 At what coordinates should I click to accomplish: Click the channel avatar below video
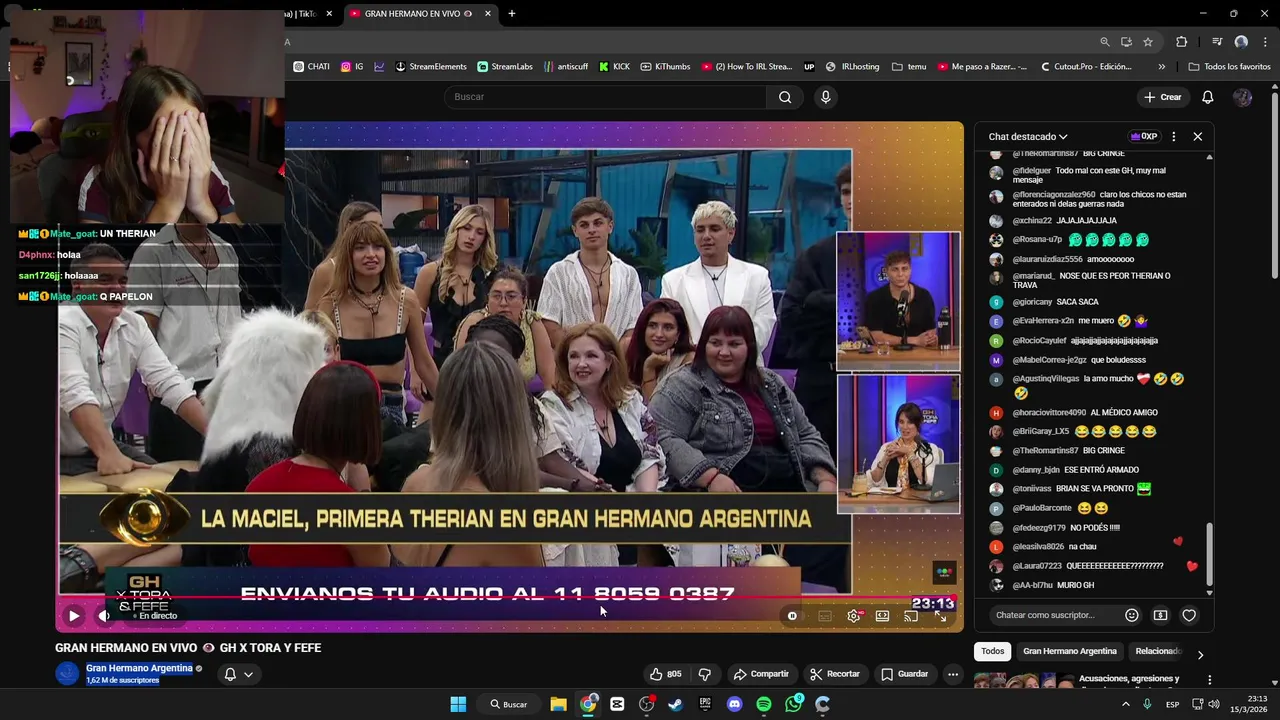pyautogui.click(x=67, y=673)
